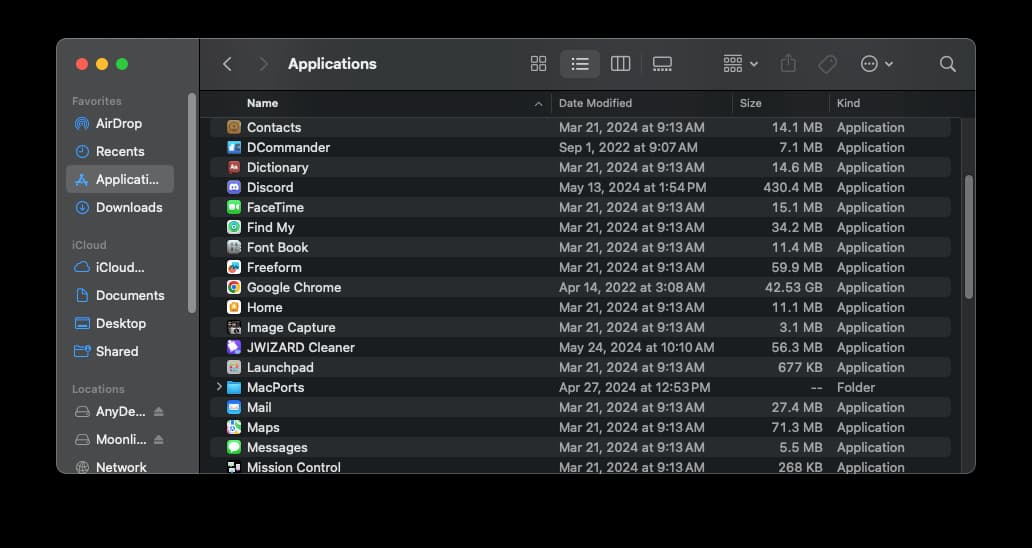Open Downloads in the sidebar
The height and width of the screenshot is (548, 1032).
point(119,207)
